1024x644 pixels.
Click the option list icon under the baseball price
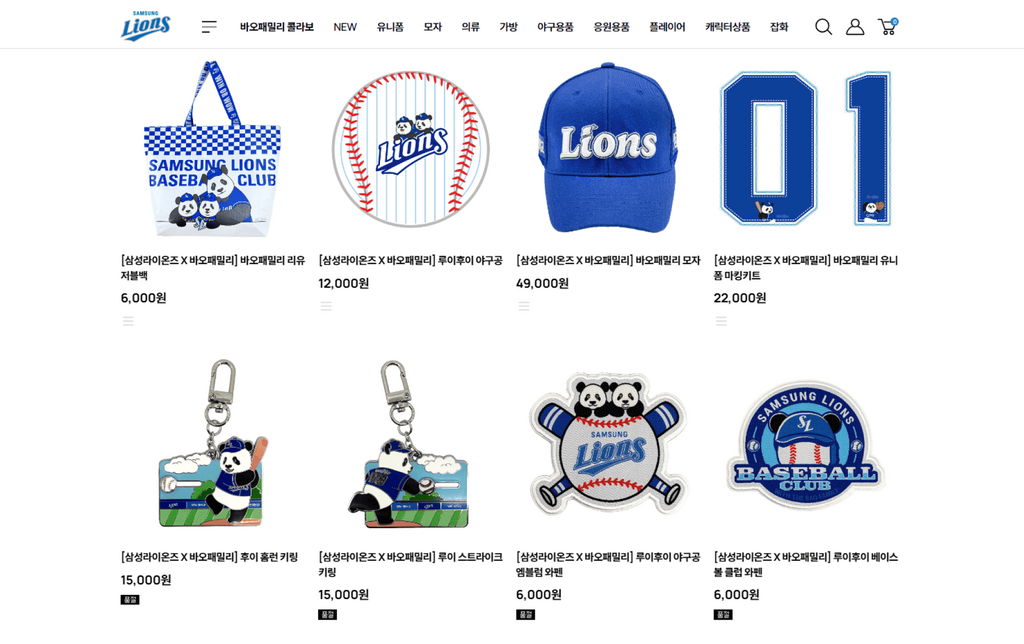pyautogui.click(x=326, y=306)
